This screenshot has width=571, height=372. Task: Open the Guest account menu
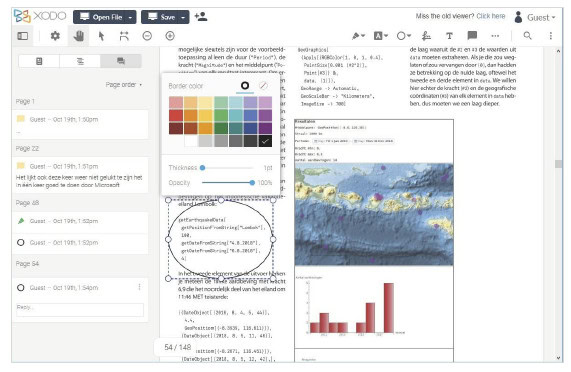(535, 17)
